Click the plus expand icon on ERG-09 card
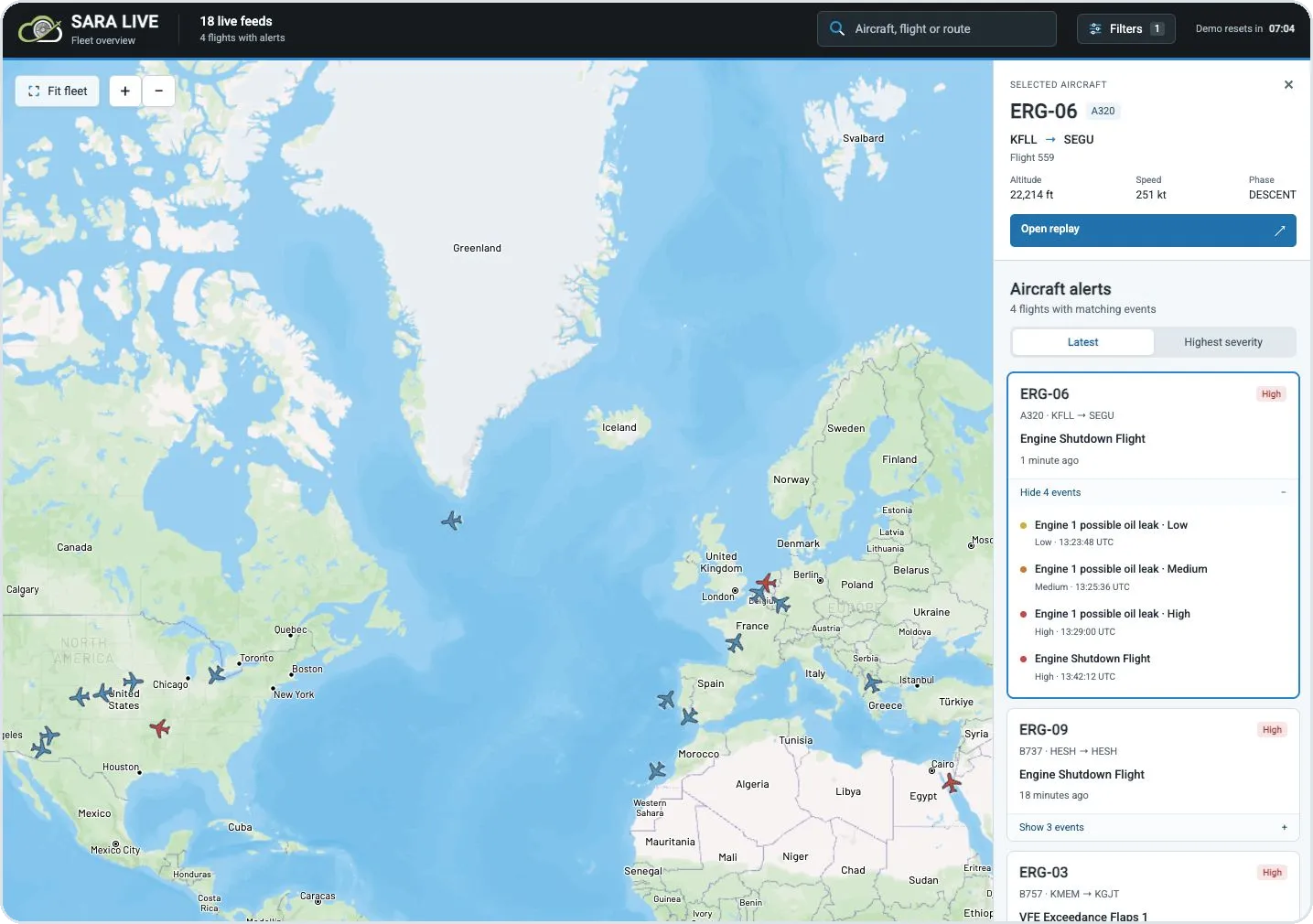The width and height of the screenshot is (1313, 924). click(1284, 827)
